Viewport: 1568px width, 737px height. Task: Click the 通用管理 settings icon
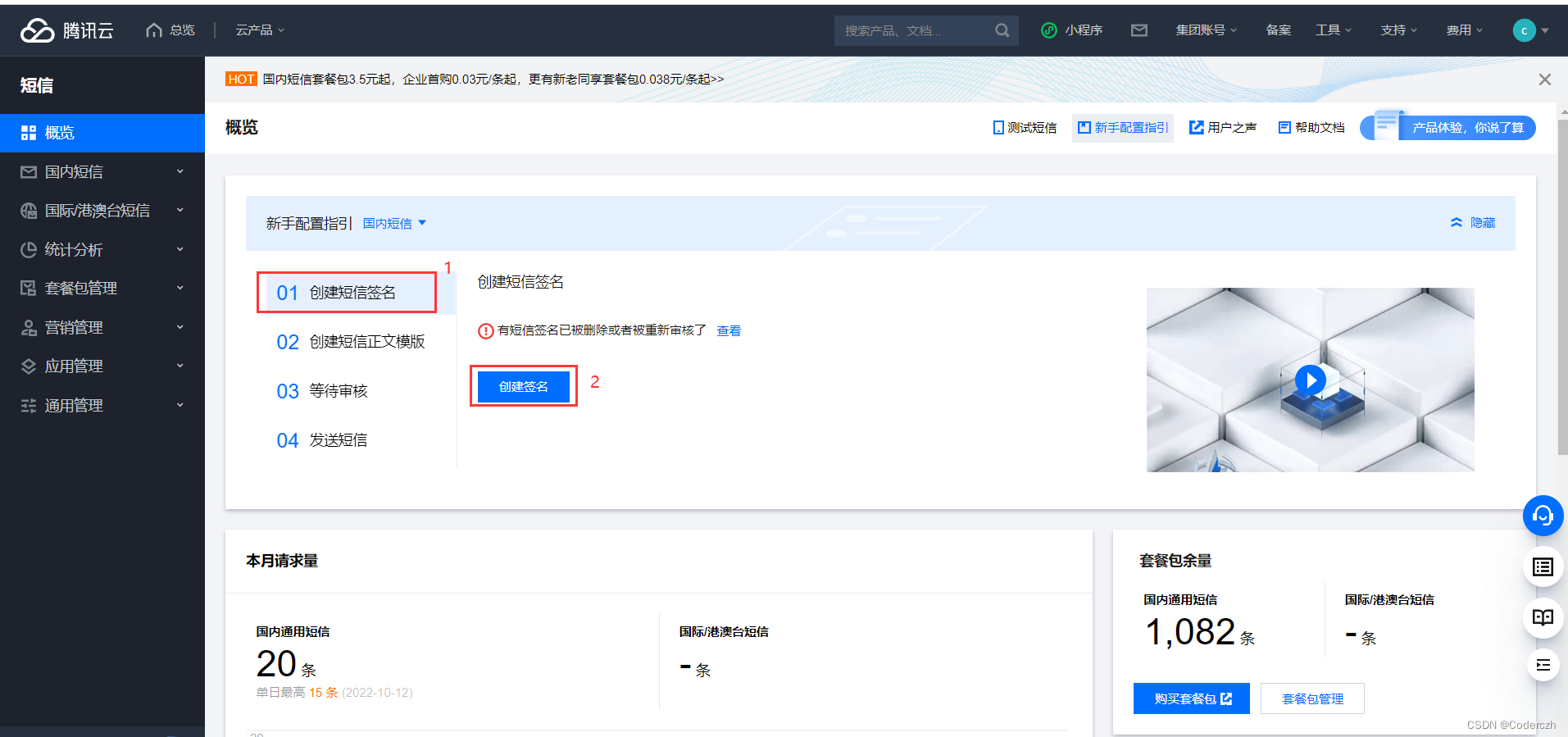pyautogui.click(x=29, y=406)
